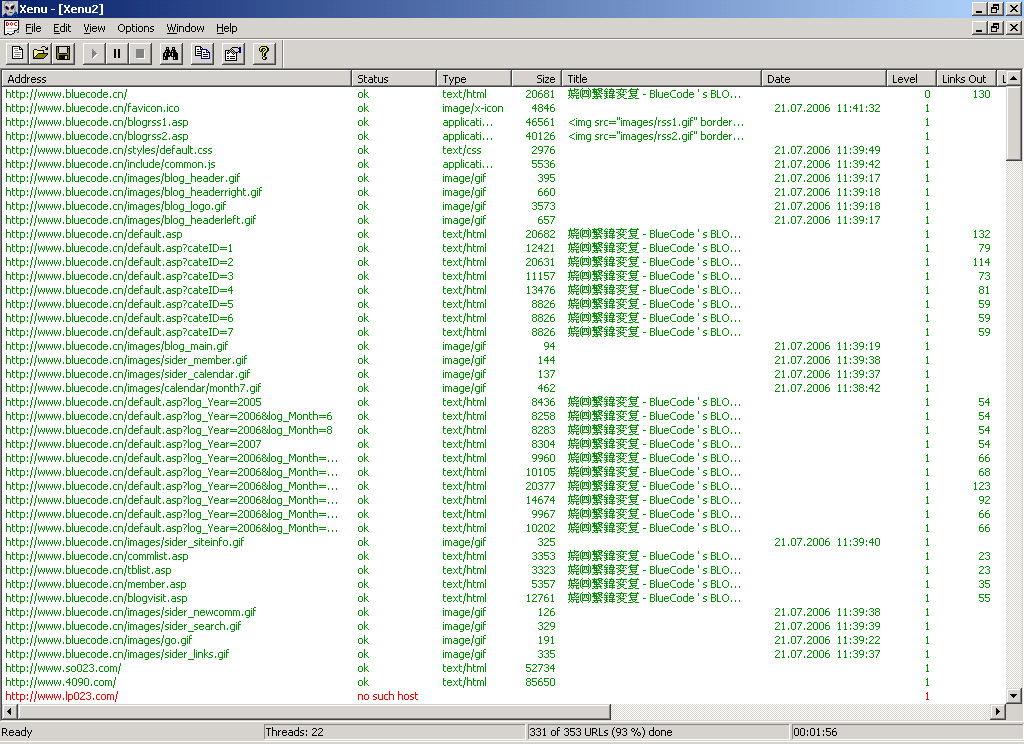
Task: Select the default.asp?log_Year=2007 address
Action: click(x=133, y=444)
